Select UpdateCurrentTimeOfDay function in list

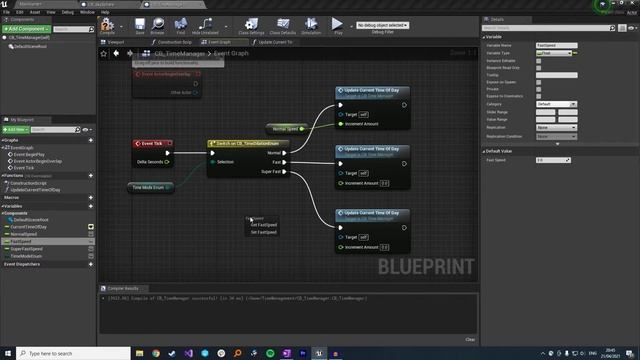pos(35,190)
